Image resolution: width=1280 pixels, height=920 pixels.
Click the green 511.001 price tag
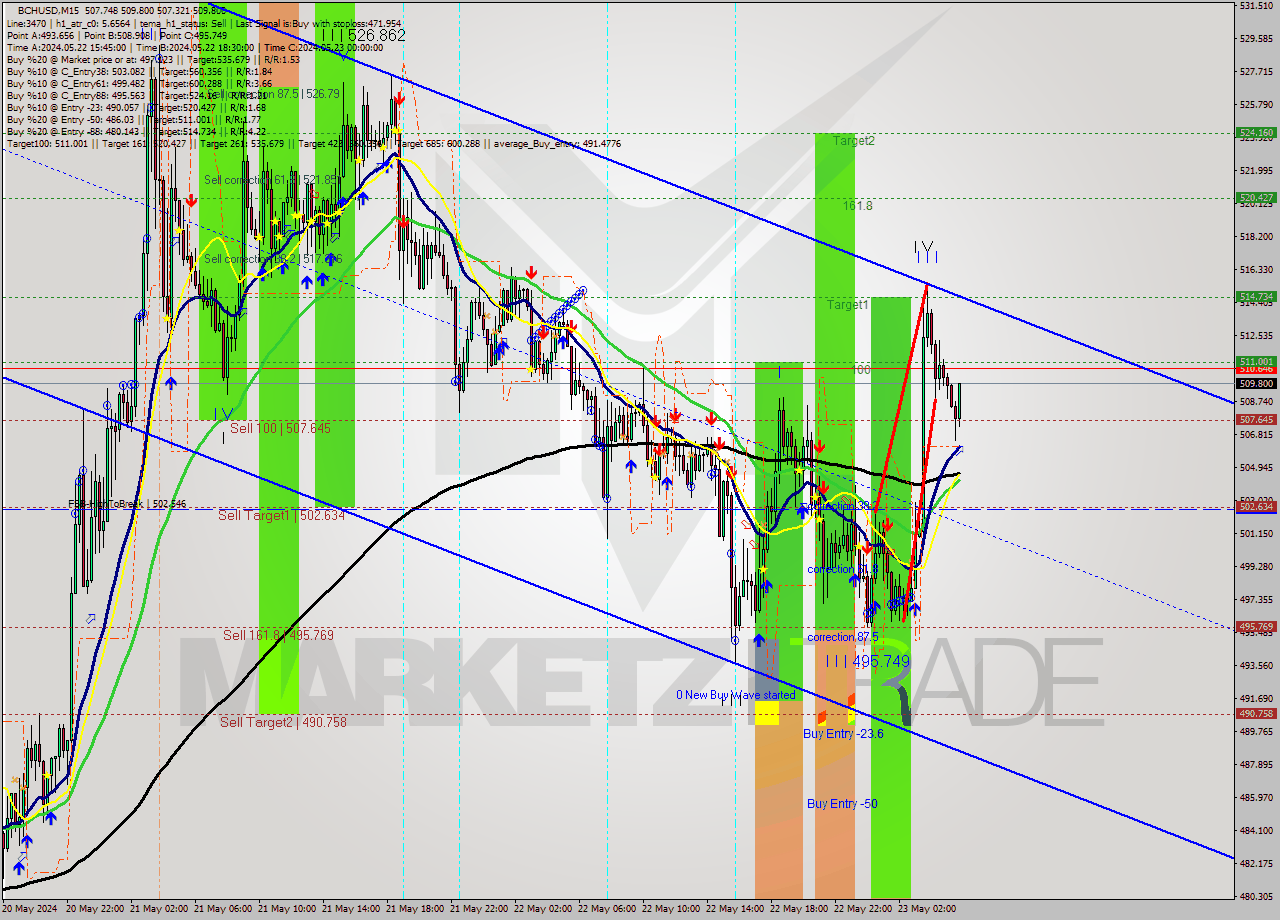1256,361
